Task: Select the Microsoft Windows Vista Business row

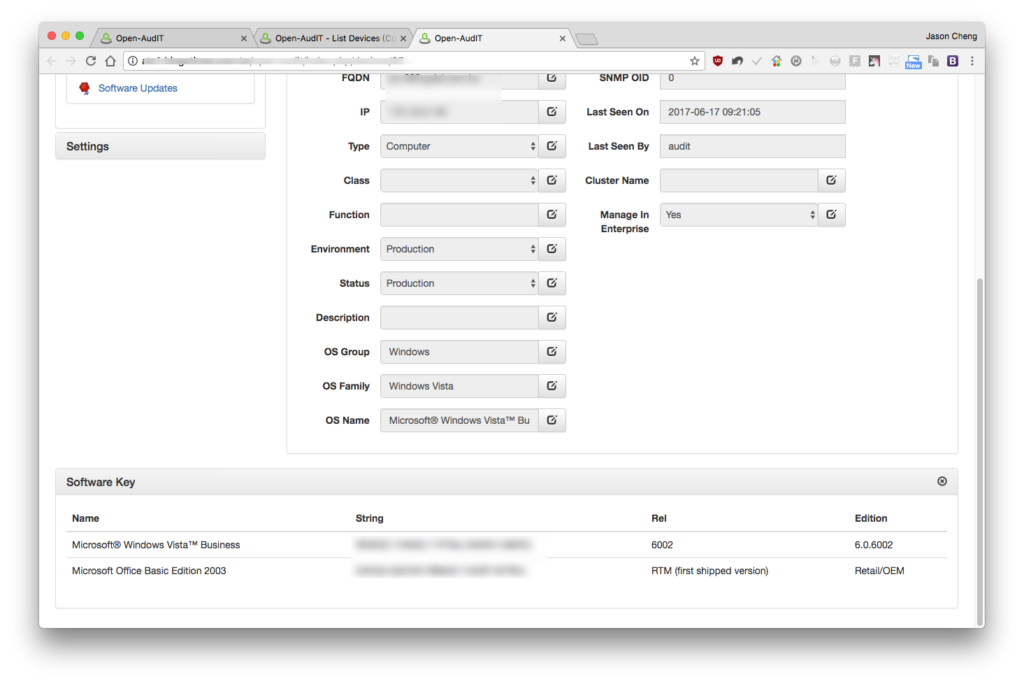Action: coord(508,545)
